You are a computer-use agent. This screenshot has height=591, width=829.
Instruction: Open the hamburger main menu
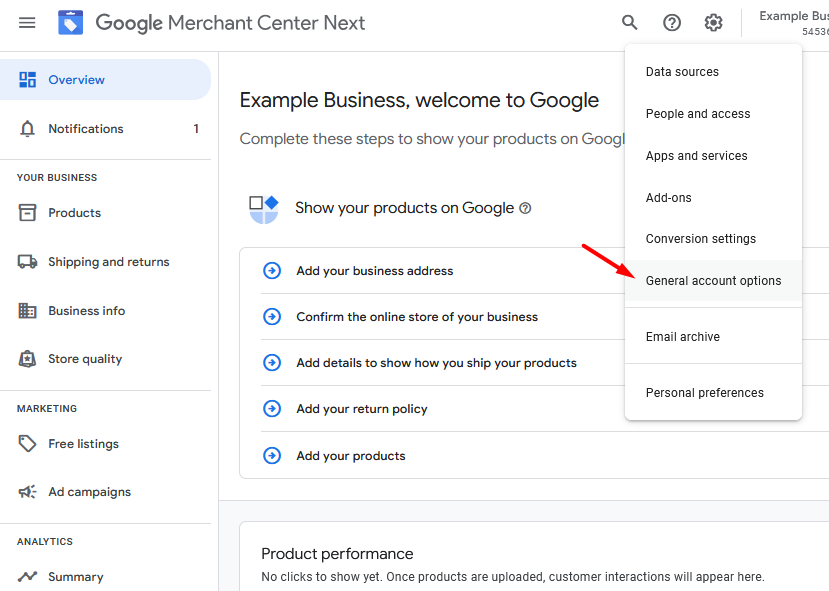click(x=27, y=23)
